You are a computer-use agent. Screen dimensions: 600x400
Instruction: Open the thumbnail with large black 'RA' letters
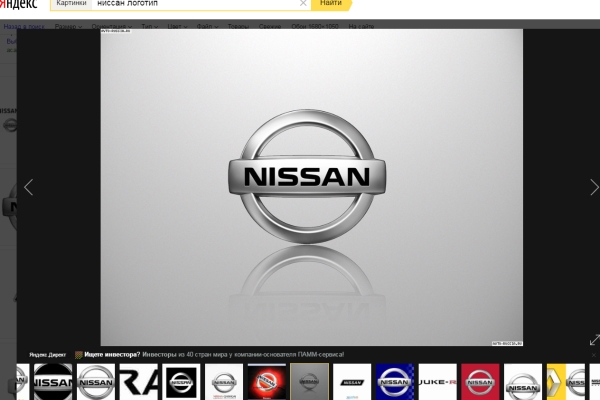pos(139,382)
